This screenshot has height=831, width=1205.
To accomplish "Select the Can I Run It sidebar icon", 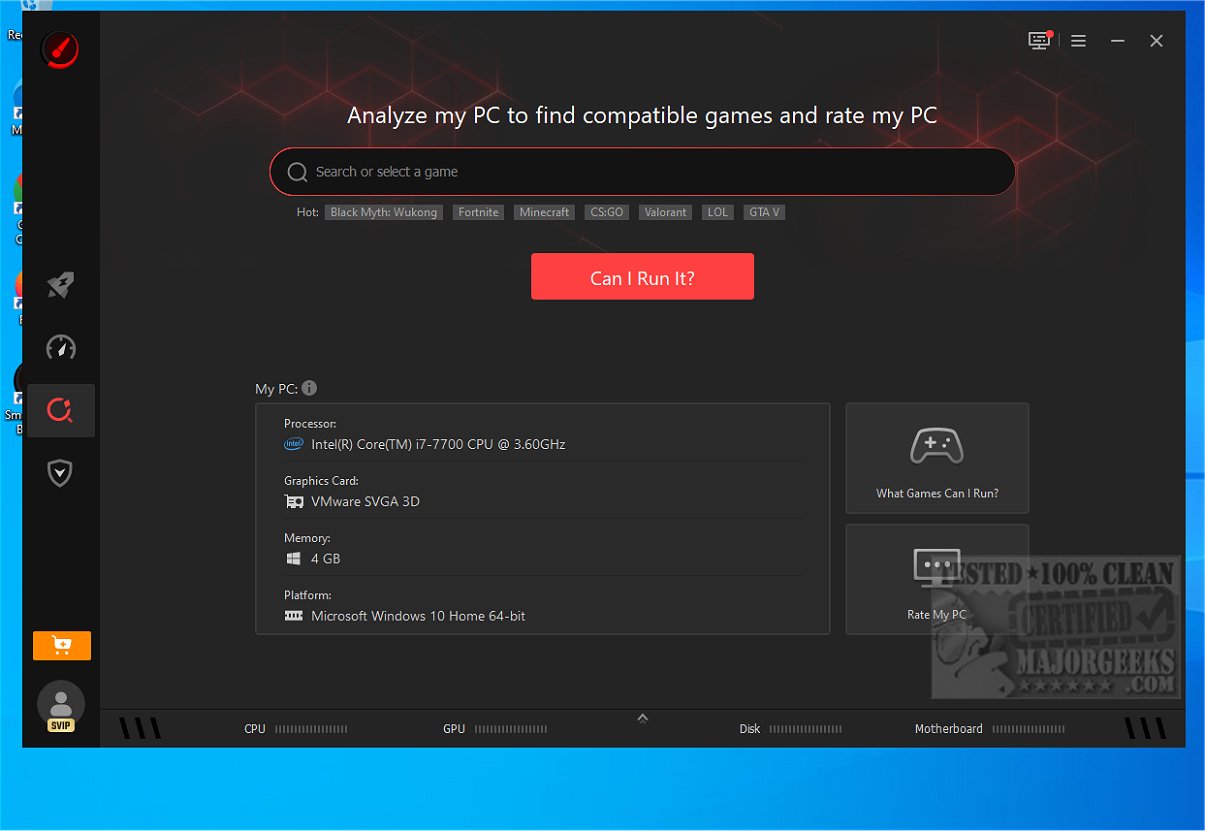I will click(61, 410).
